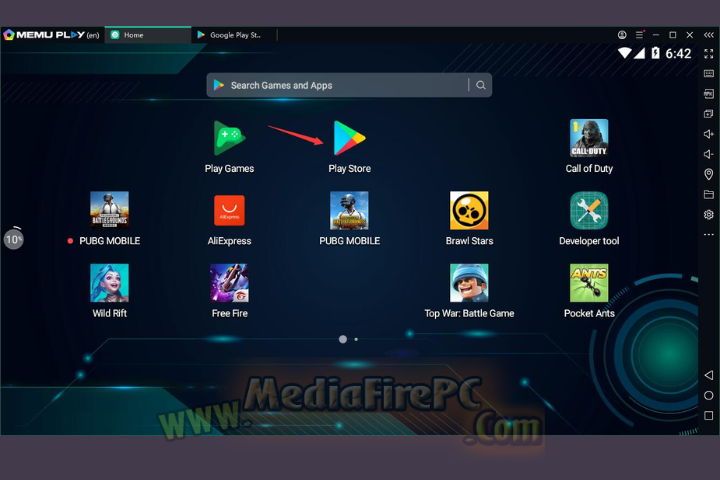The image size is (720, 480).
Task: Click the cellular signal status icon
Action: [x=639, y=53]
